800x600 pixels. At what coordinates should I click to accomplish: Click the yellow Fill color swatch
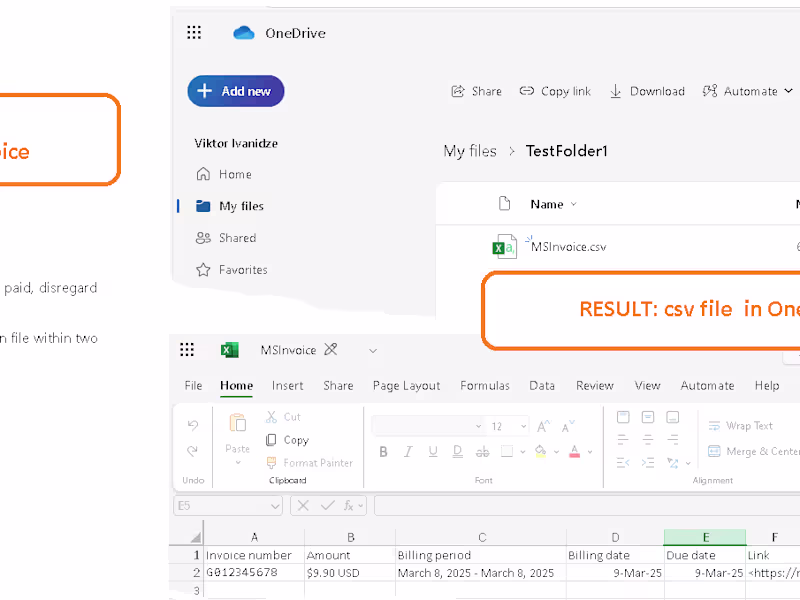541,451
